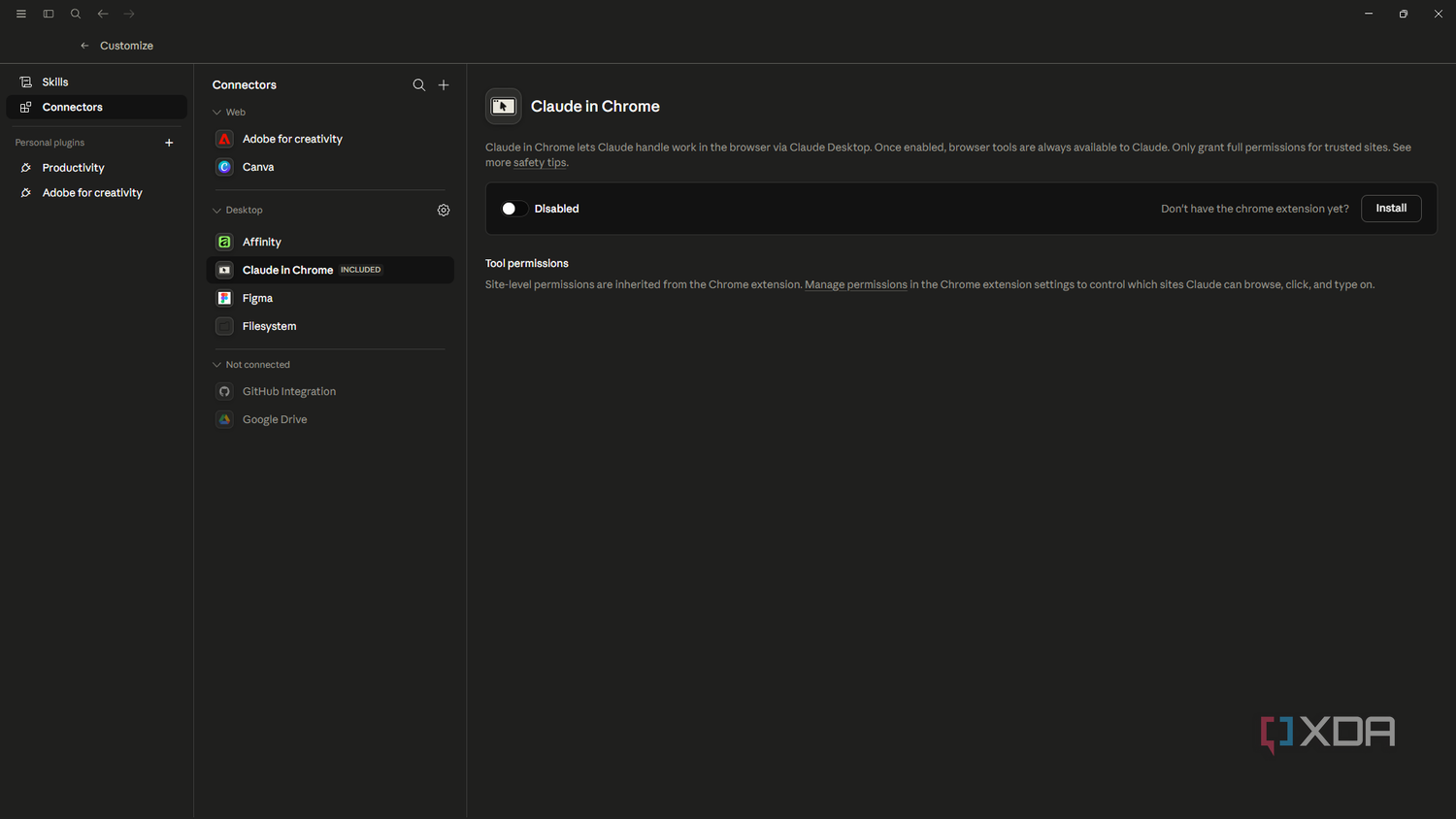Viewport: 1456px width, 819px height.
Task: Click the Adobe for creativity plugin icon in sidebar
Action: coord(26,193)
